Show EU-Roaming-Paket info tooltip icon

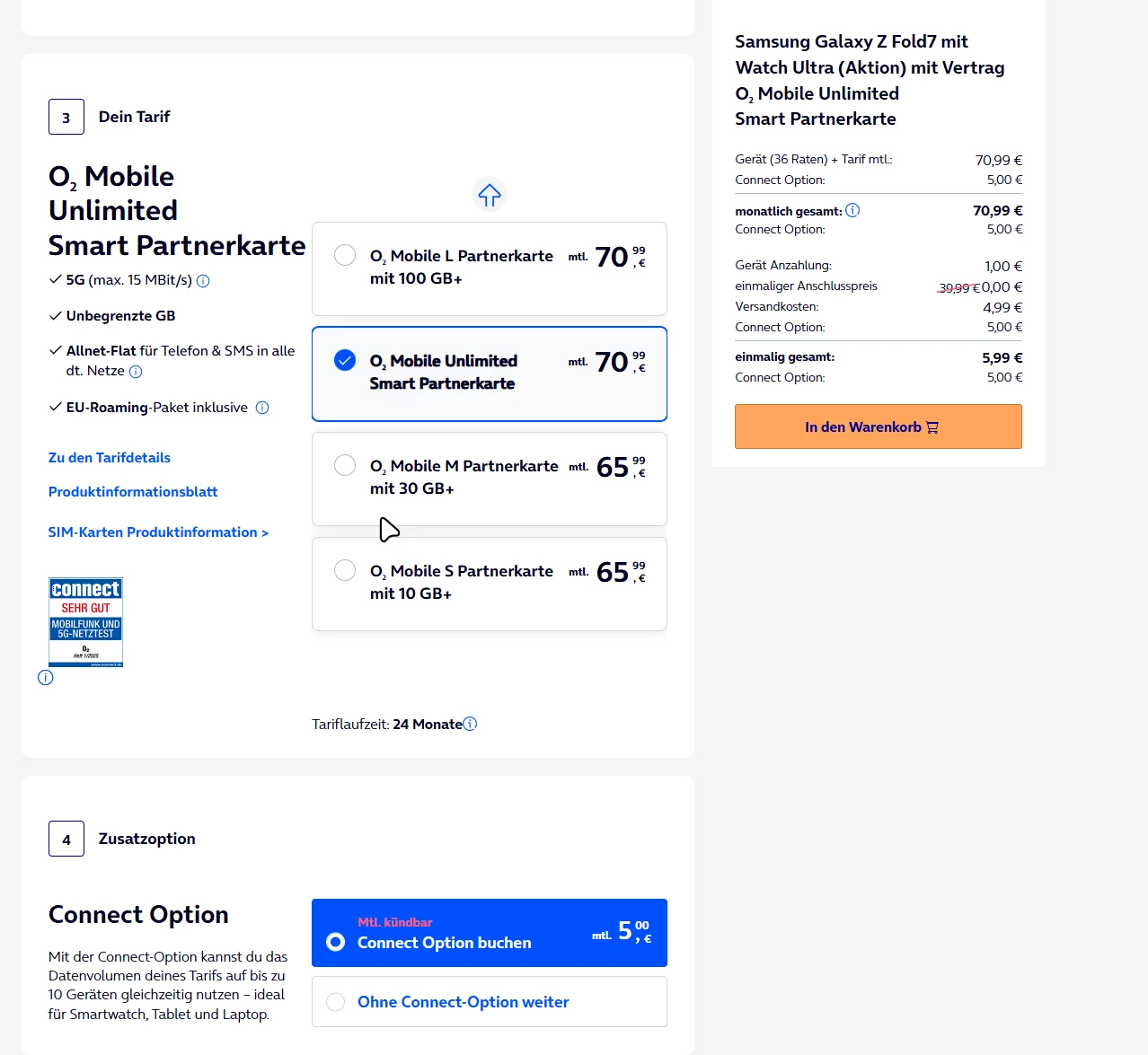(262, 408)
